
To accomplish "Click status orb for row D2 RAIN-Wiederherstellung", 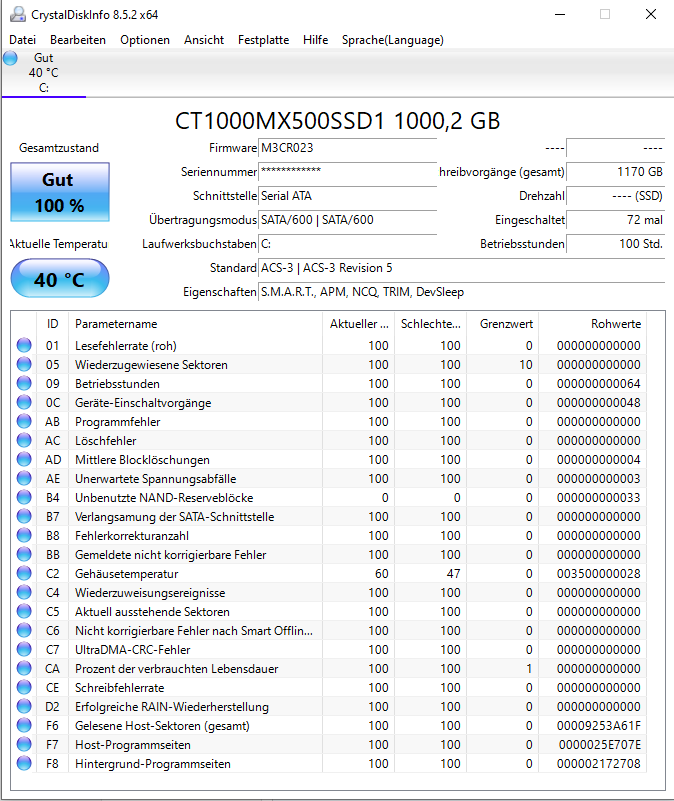I will pyautogui.click(x=24, y=706).
